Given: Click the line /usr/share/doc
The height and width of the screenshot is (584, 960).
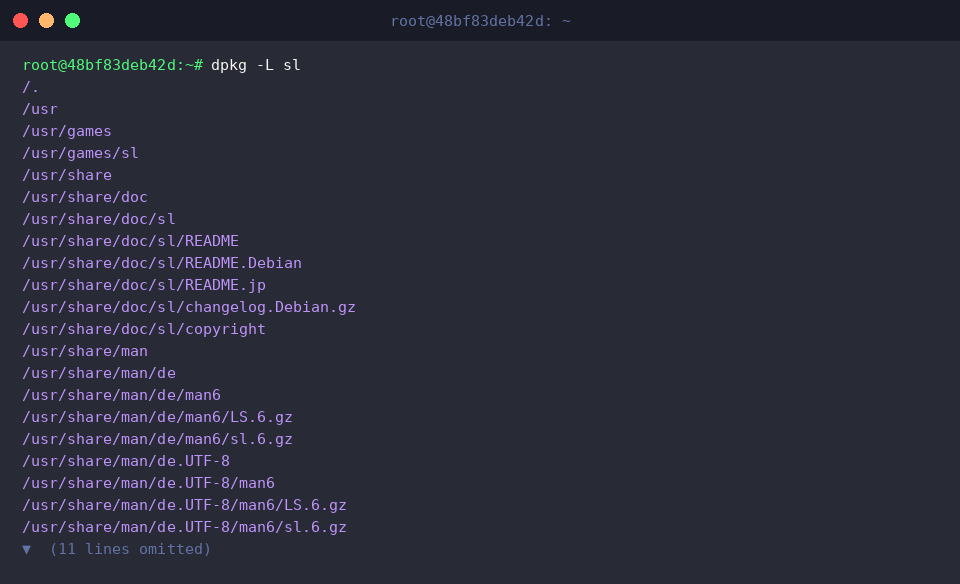Looking at the screenshot, I should coord(85,197).
